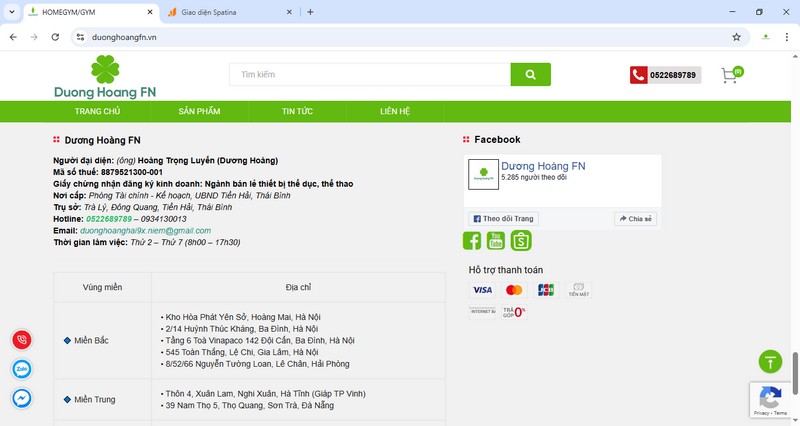Click the second hotline number 0934130013
800x426 pixels.
(x=163, y=219)
